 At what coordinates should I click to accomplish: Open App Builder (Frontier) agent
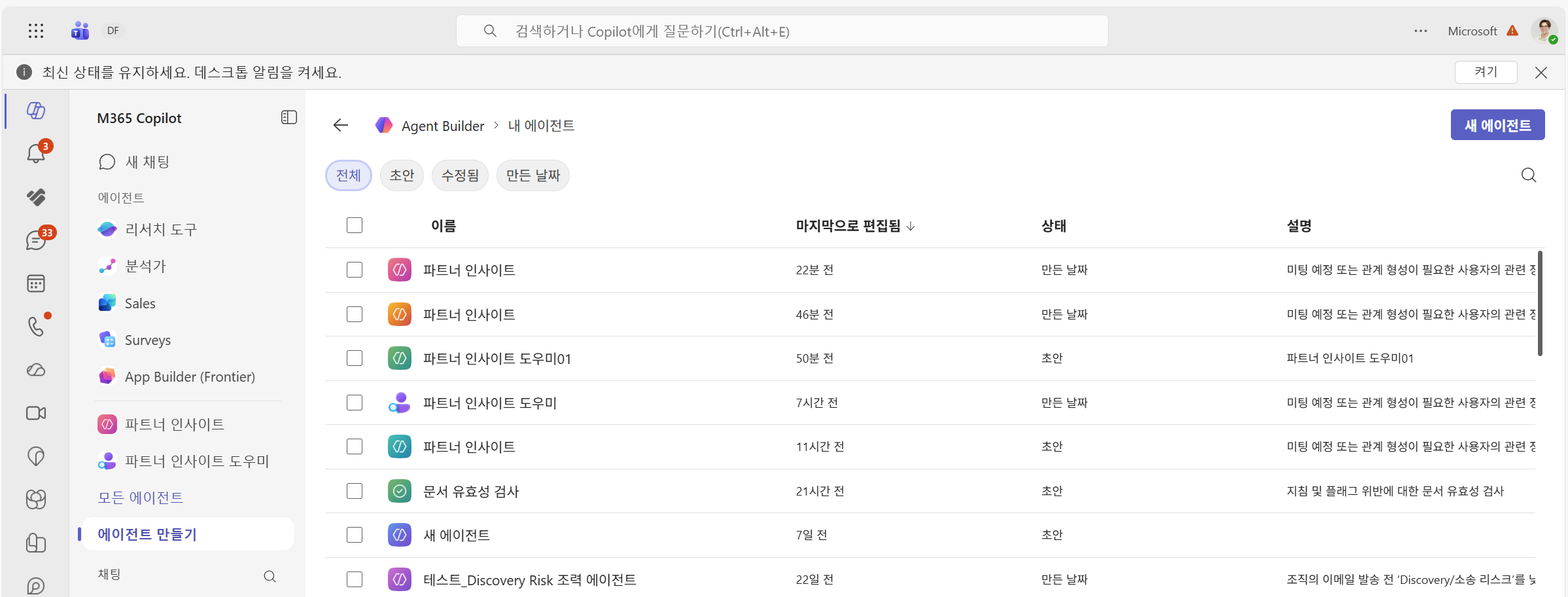[177, 376]
